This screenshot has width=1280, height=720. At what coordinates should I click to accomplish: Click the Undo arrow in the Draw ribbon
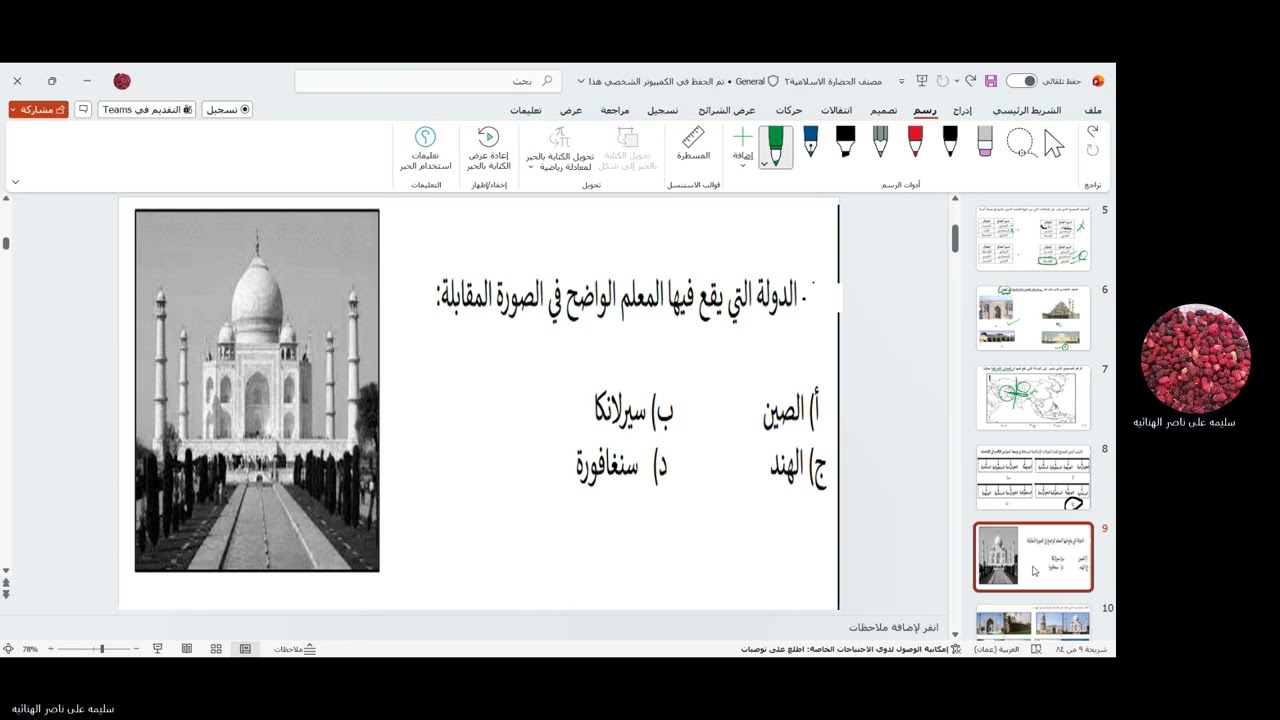(1093, 131)
